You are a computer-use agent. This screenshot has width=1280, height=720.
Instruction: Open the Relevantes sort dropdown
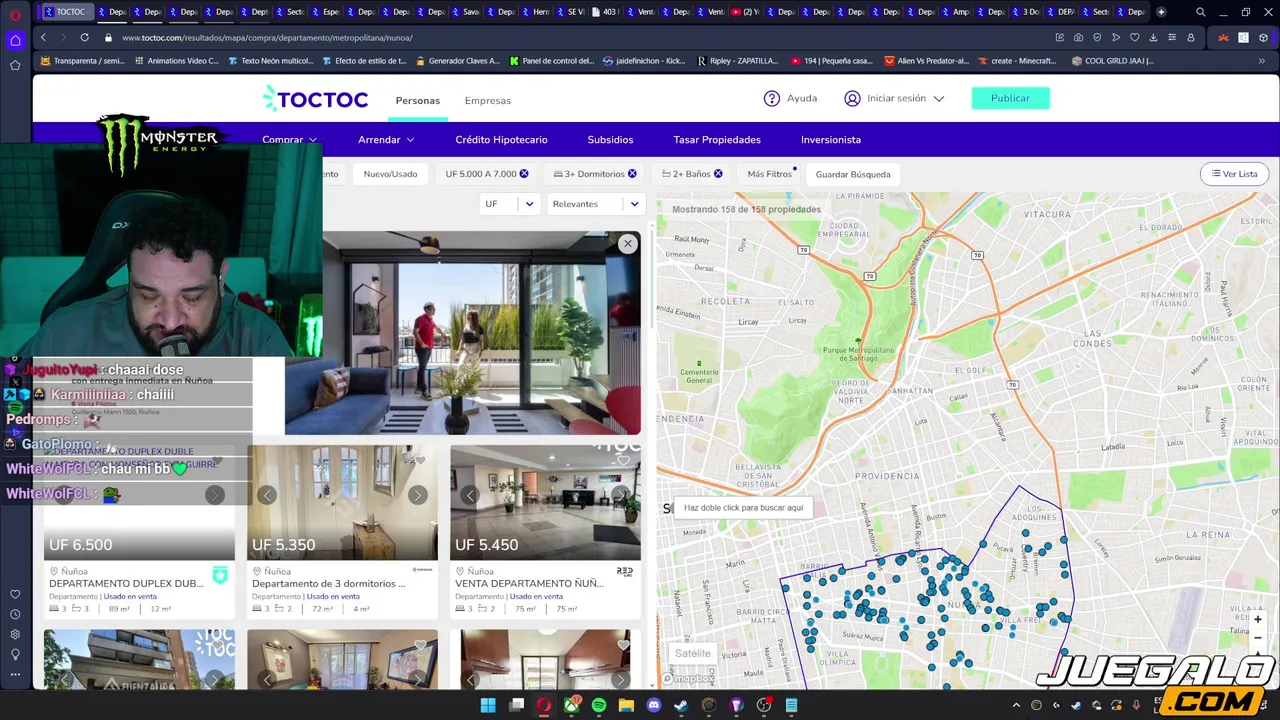596,204
